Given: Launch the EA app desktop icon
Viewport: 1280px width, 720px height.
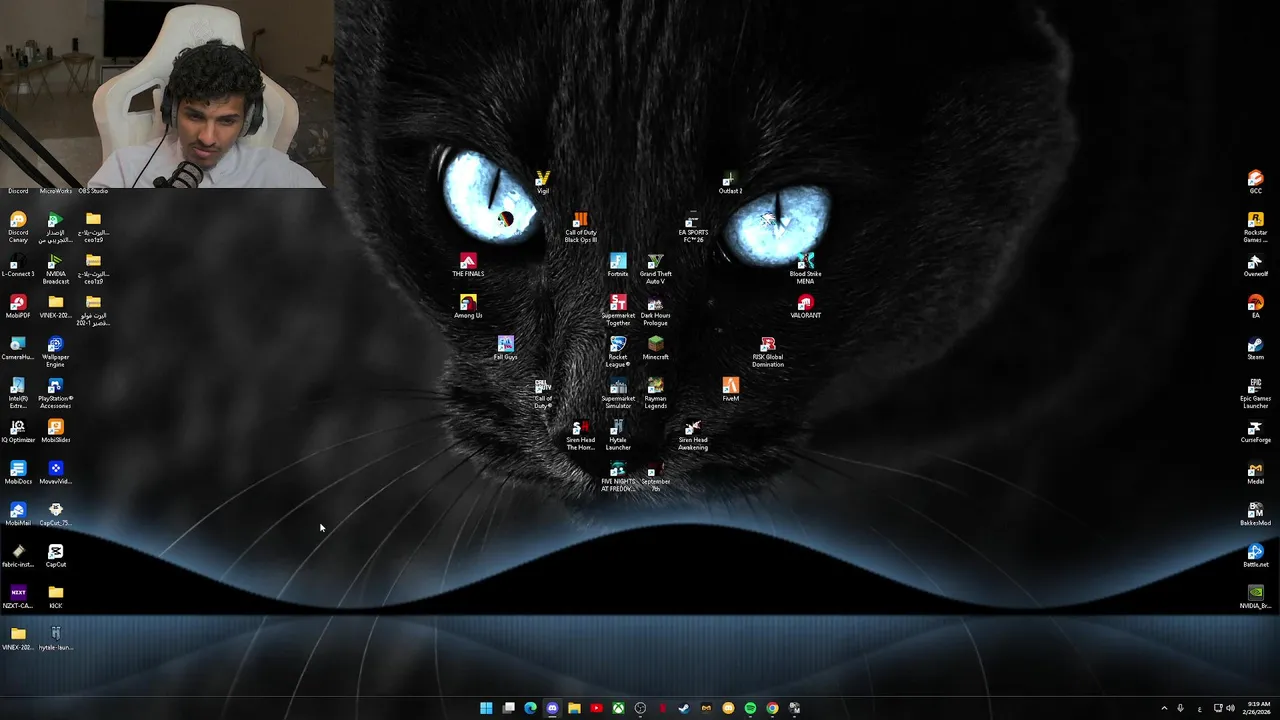Looking at the screenshot, I should click(1255, 307).
